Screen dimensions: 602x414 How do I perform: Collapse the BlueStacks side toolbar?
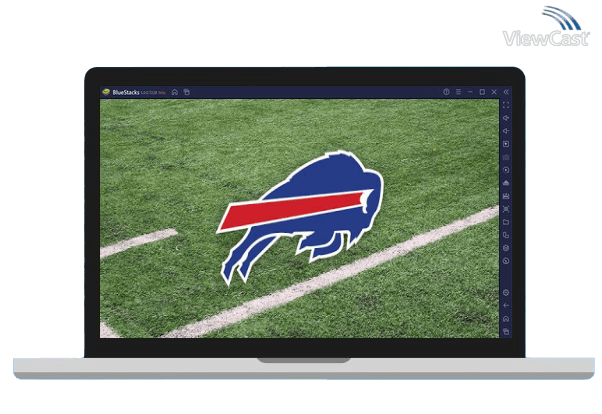(x=506, y=92)
